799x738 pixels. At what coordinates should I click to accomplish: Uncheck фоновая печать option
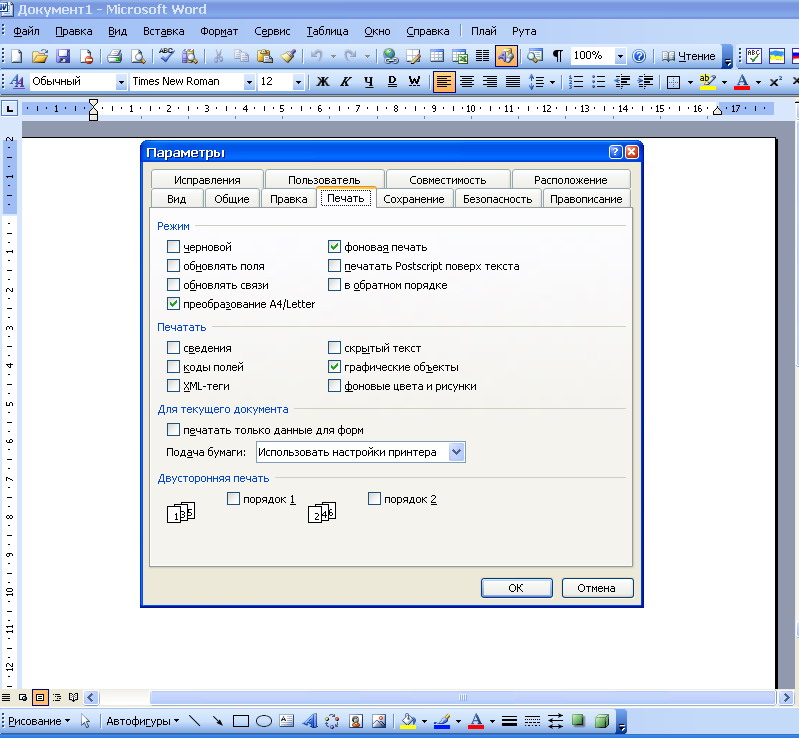coord(335,247)
